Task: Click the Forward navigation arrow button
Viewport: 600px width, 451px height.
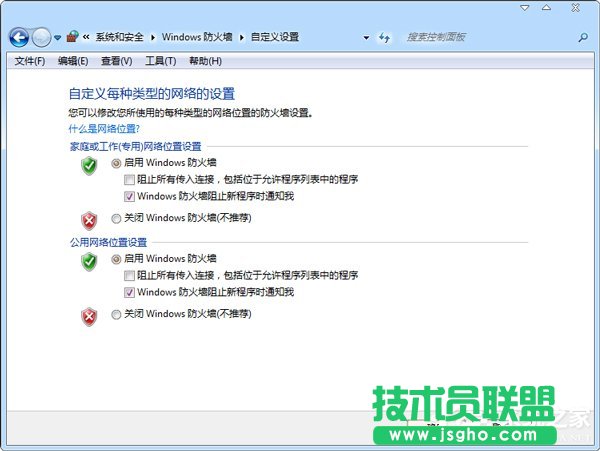Action: pos(41,37)
